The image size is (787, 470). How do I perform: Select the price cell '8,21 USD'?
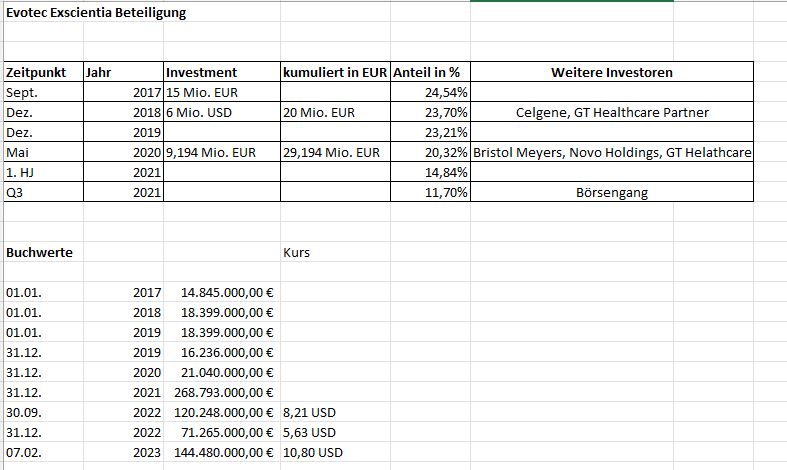pyautogui.click(x=335, y=412)
